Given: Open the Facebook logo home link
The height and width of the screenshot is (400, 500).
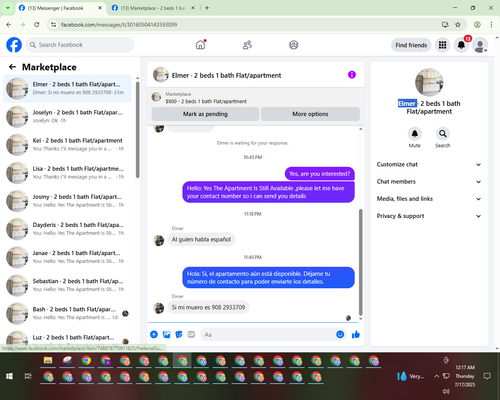Looking at the screenshot, I should coord(14,45).
